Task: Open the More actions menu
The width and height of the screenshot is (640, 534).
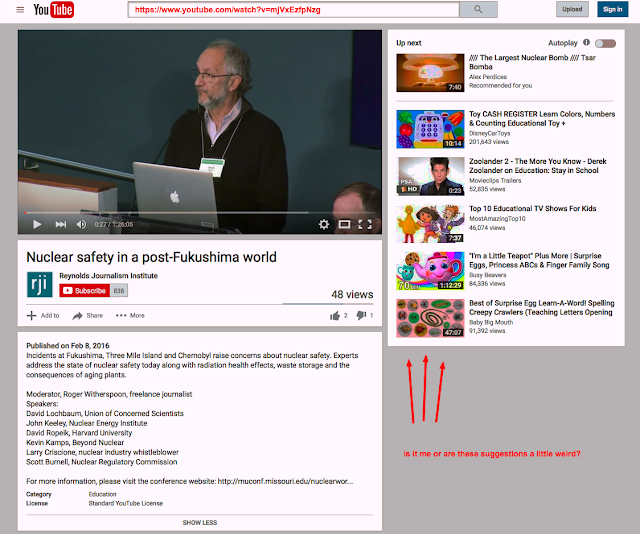Action: pyautogui.click(x=130, y=316)
